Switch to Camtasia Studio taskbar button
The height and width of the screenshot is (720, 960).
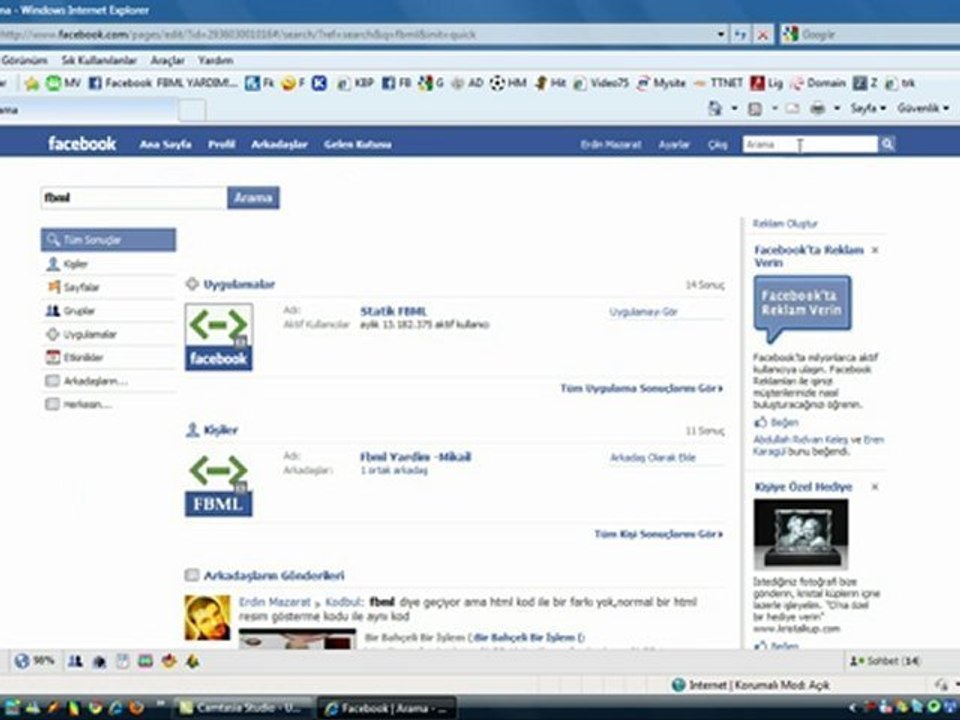[x=244, y=708]
